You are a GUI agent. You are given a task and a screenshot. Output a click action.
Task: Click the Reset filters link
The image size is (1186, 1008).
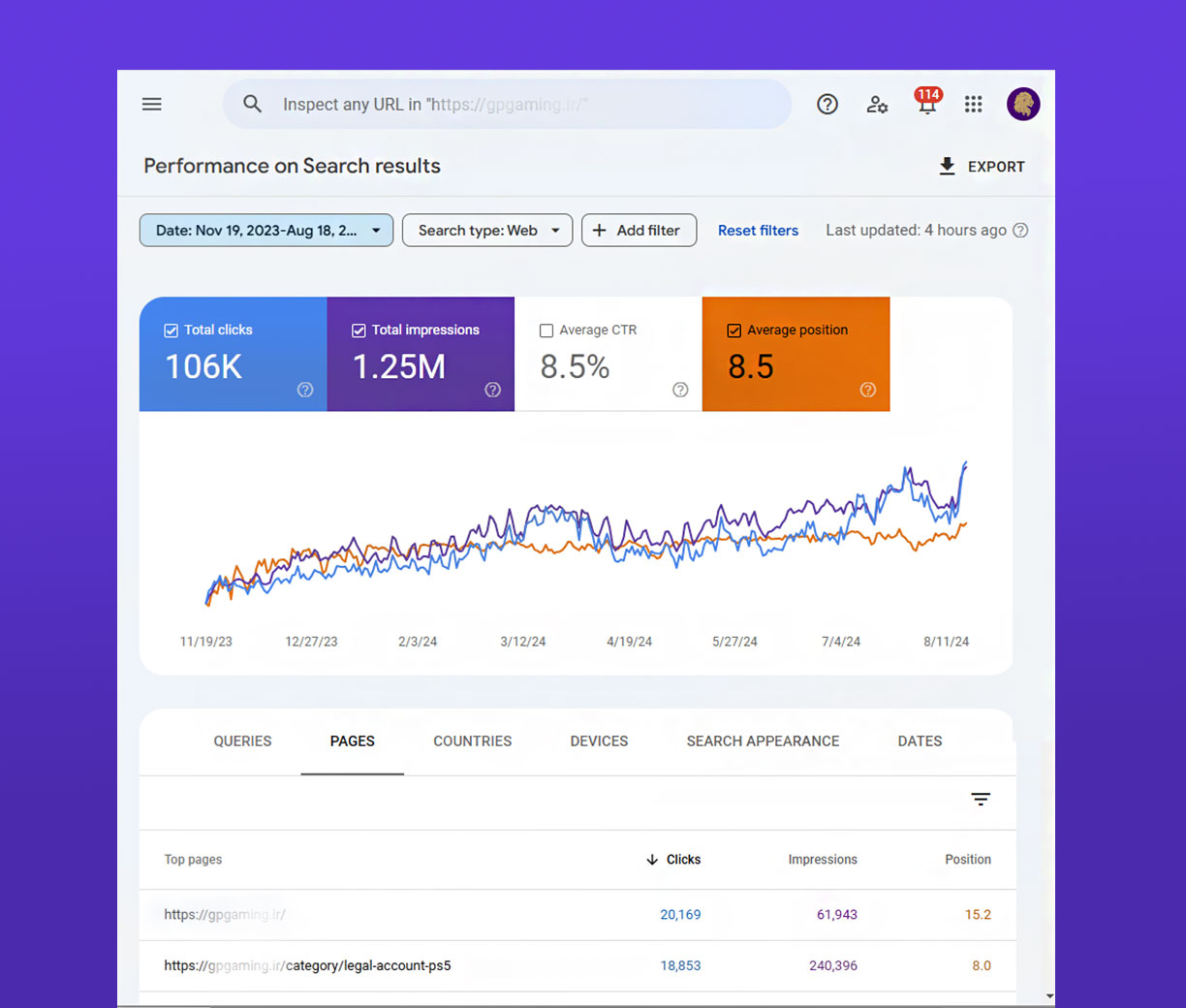point(758,231)
